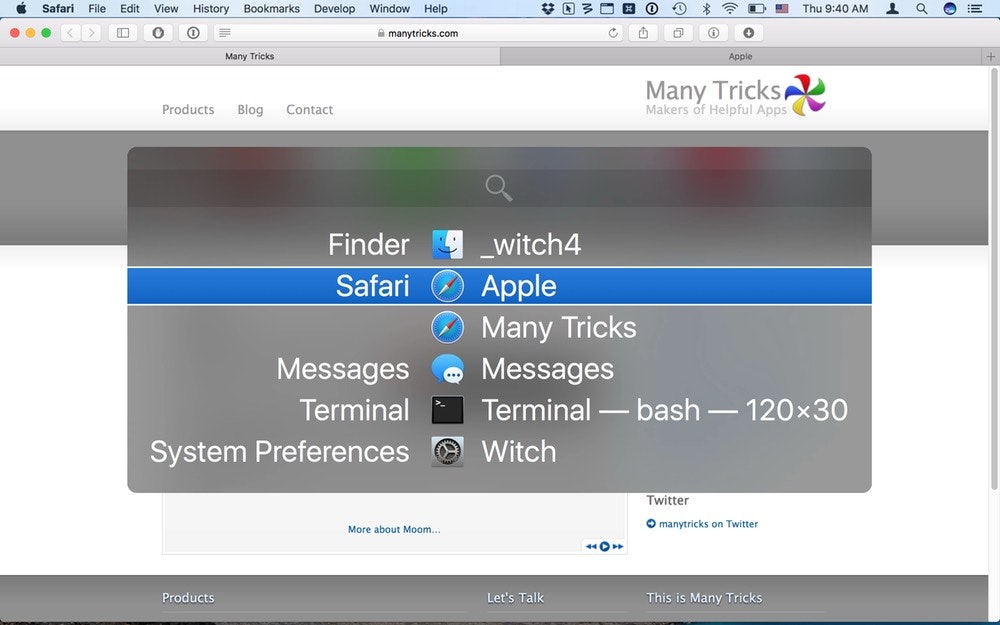Open Siri from the menu bar
This screenshot has height=625, width=1000.
[x=950, y=8]
